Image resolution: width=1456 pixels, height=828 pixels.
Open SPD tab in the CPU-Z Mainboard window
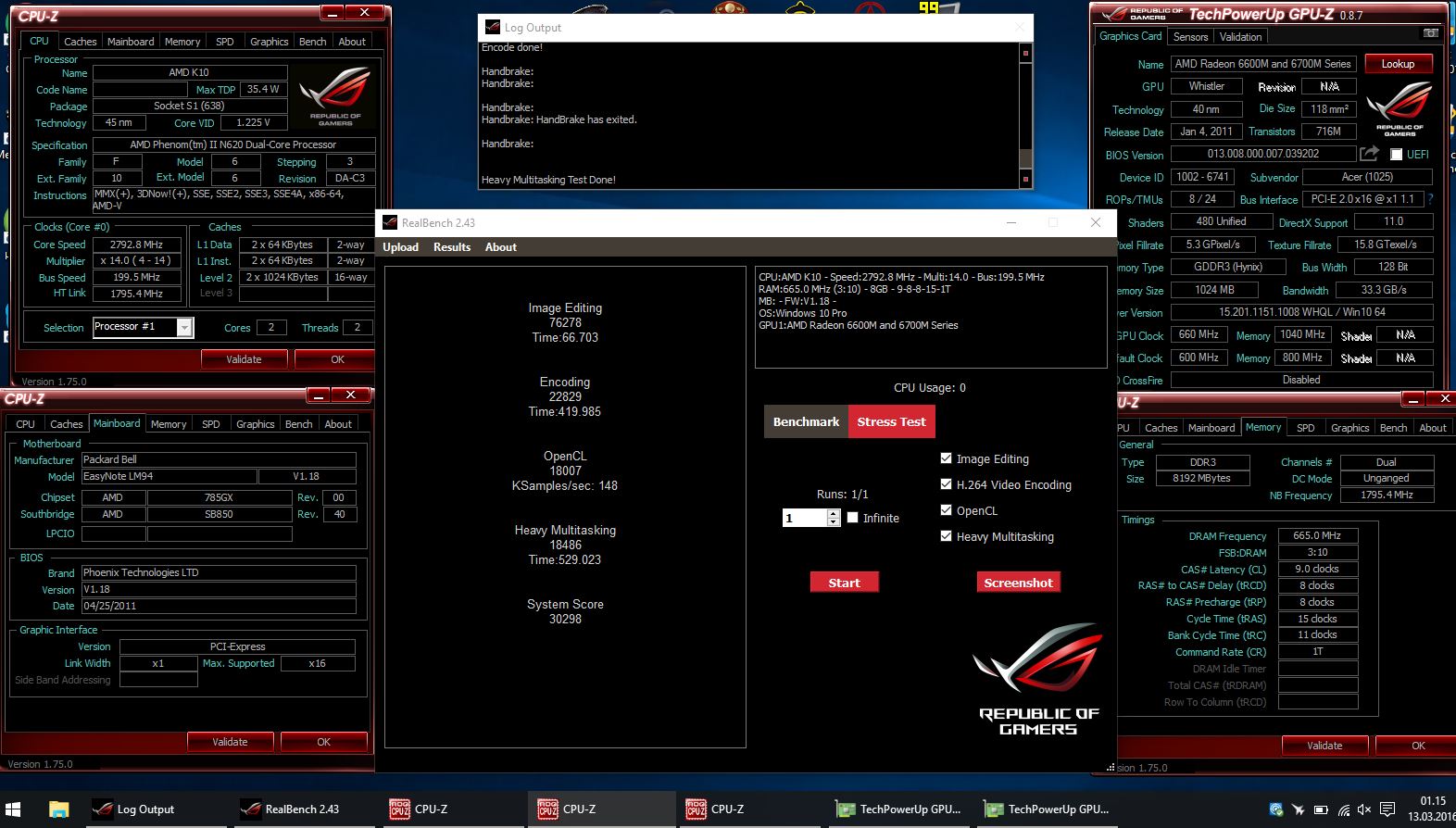click(211, 424)
